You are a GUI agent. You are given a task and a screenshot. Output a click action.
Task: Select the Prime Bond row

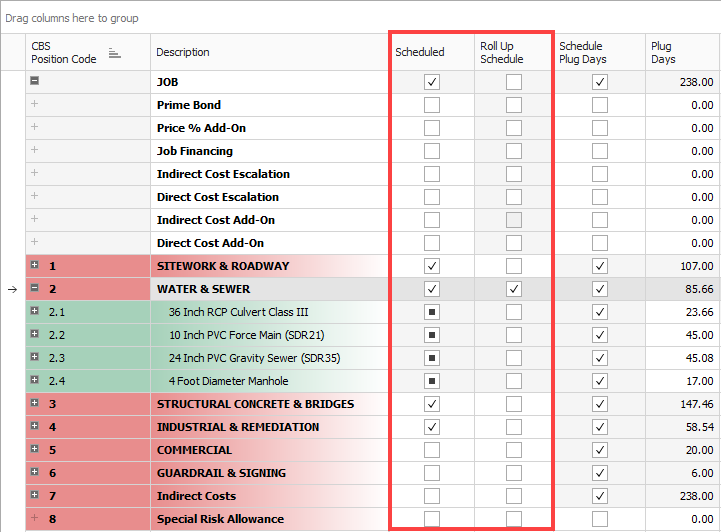click(189, 105)
